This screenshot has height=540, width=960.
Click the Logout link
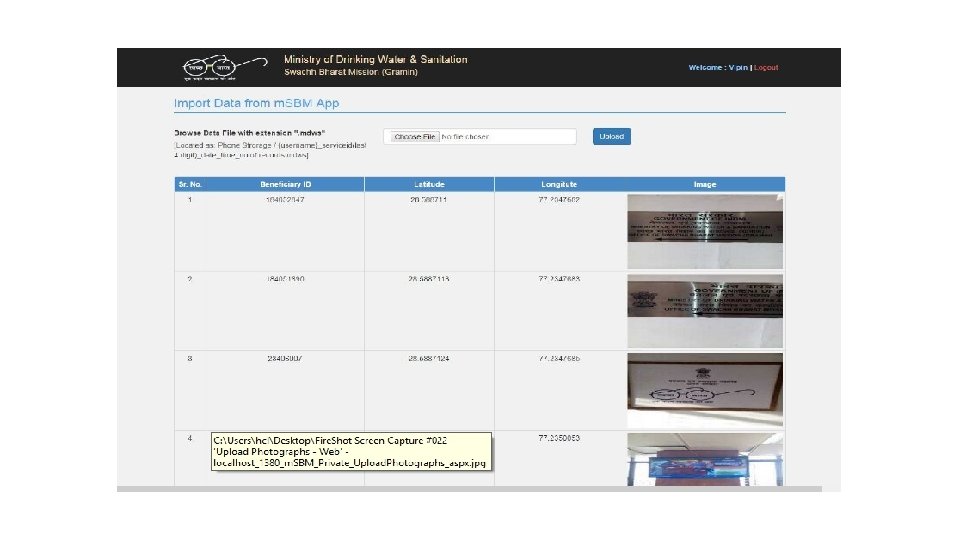pos(766,67)
